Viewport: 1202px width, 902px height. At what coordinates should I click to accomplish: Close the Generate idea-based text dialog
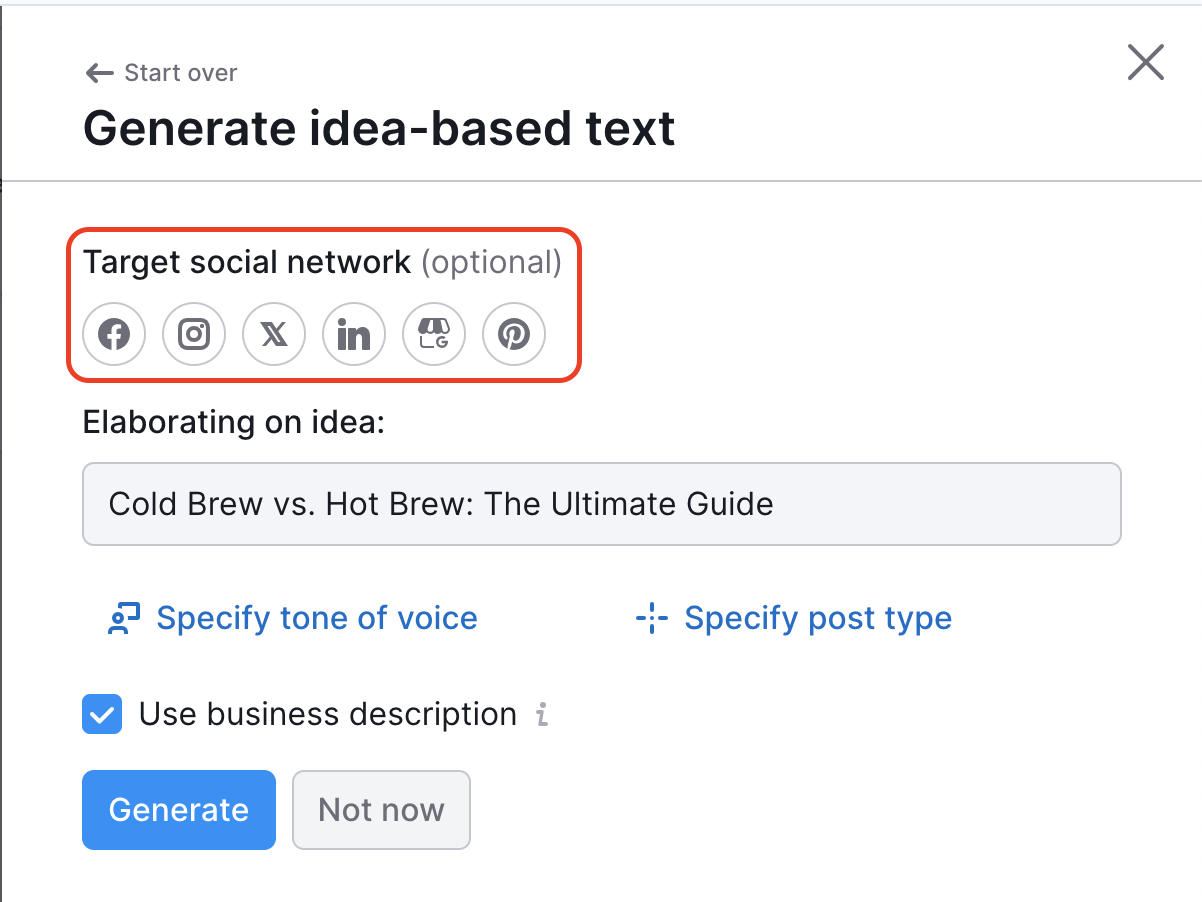(1146, 62)
